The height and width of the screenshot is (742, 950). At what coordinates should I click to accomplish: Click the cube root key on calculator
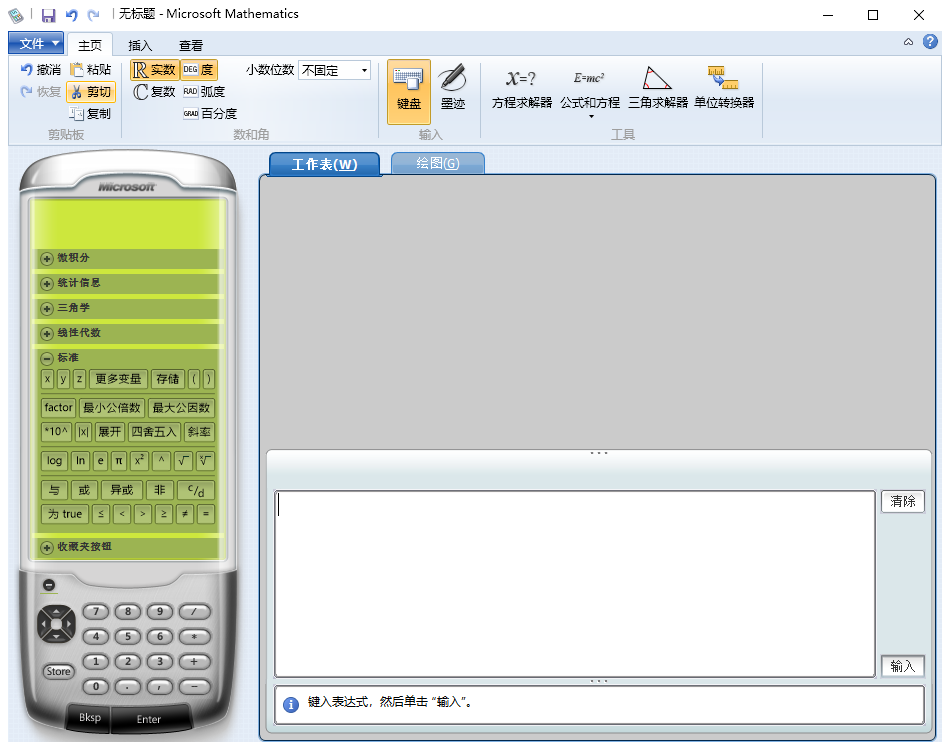(205, 461)
